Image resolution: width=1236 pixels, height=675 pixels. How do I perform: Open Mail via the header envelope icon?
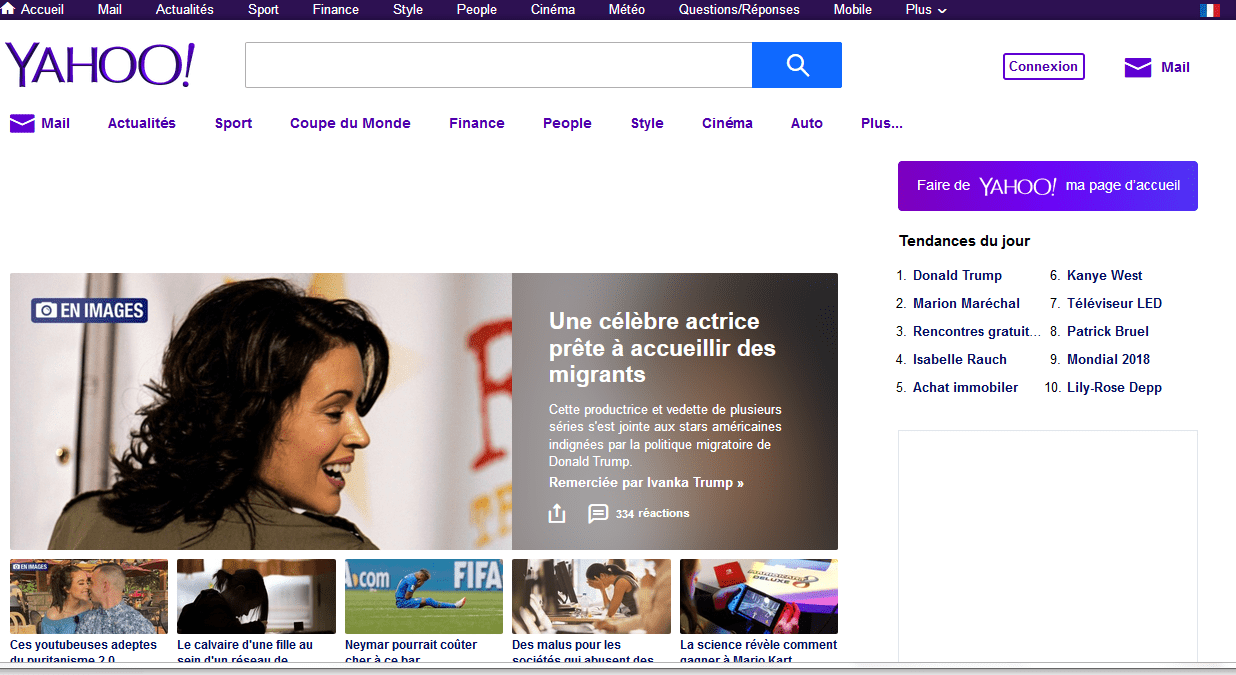click(1138, 67)
